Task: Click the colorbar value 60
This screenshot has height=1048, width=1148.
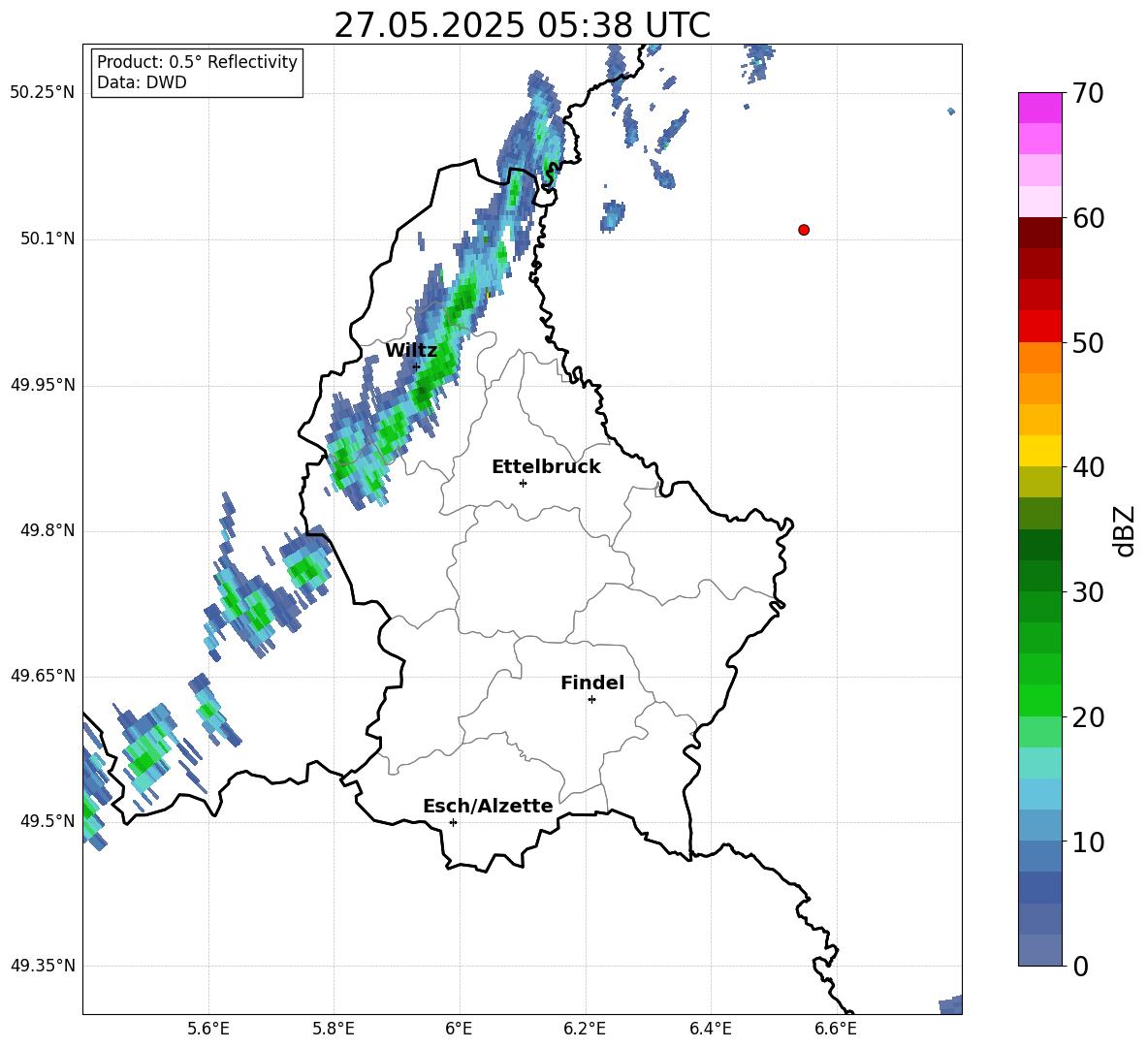Action: [1088, 218]
